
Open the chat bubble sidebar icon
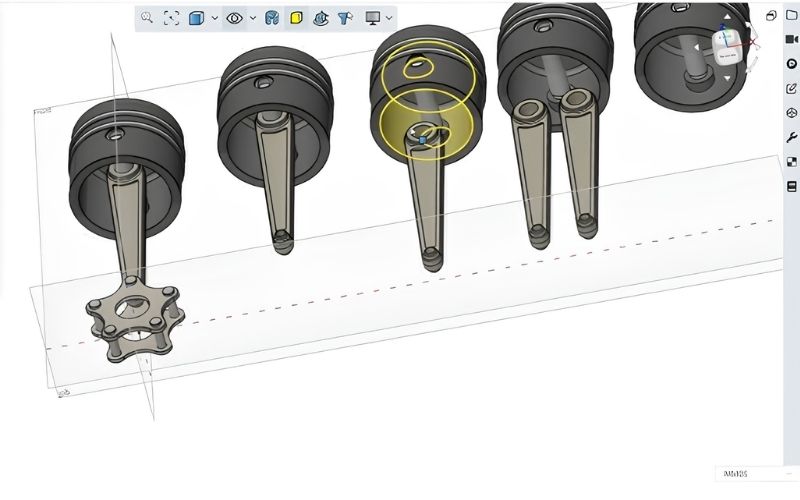792,64
